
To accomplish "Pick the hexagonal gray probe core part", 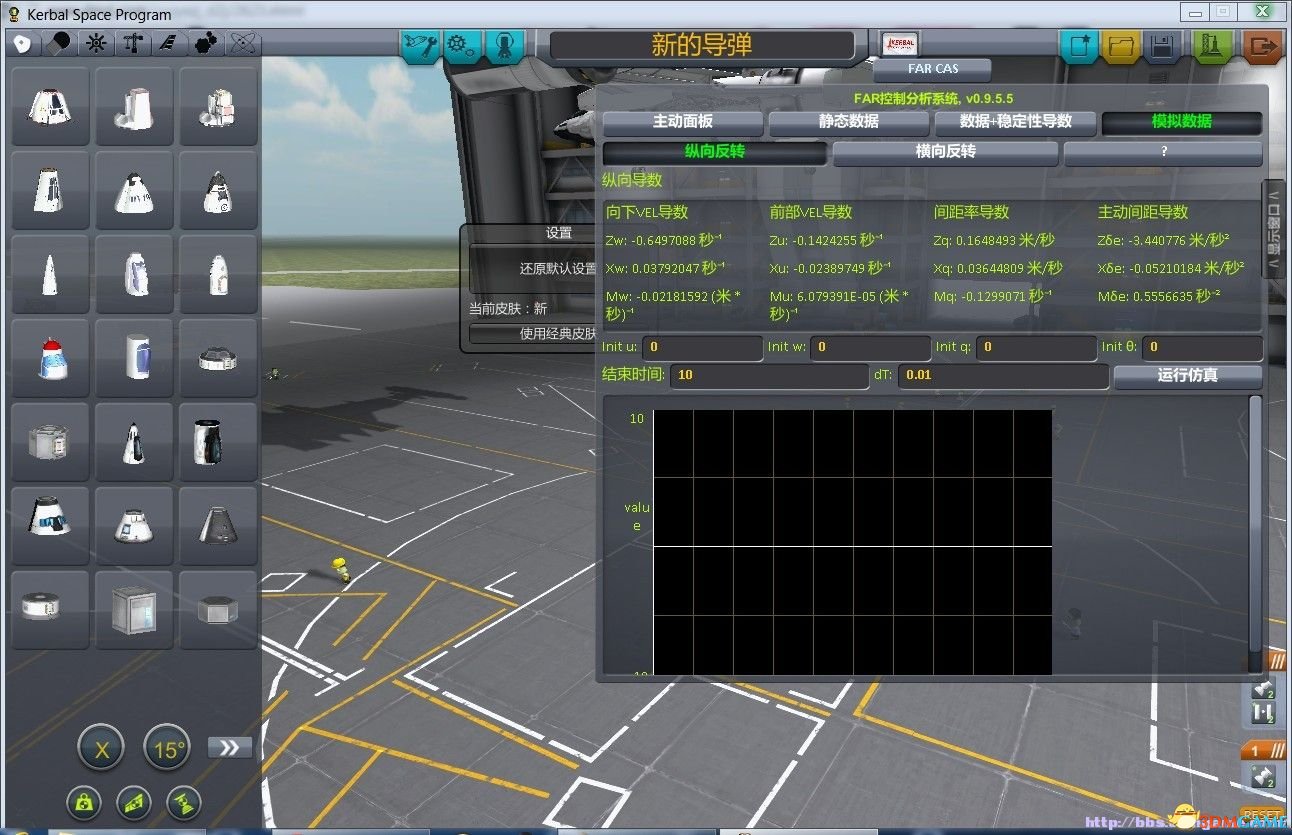I will pyautogui.click(x=218, y=609).
